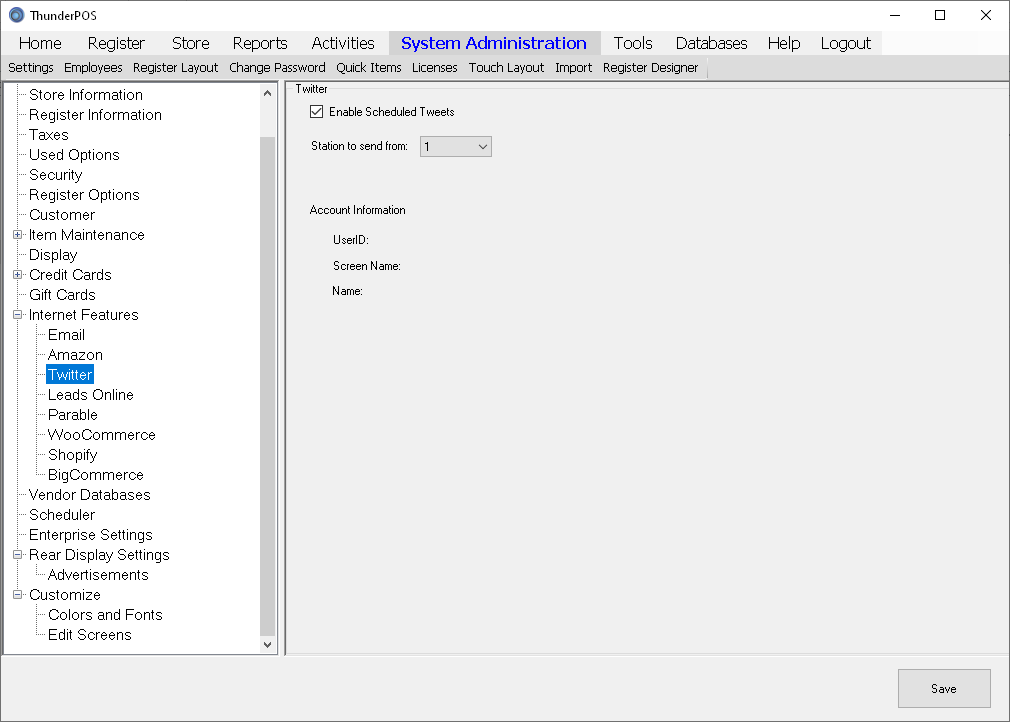Image resolution: width=1010 pixels, height=722 pixels.
Task: Open Touch Layout in the submenu bar
Action: coord(506,68)
